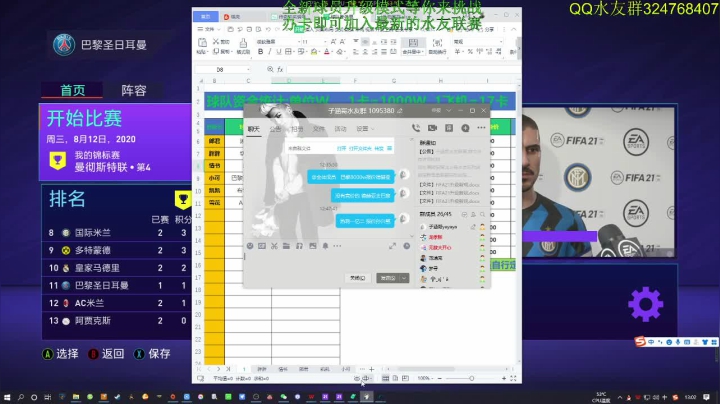Open the Send button options arrow
The image size is (720, 404).
(404, 278)
